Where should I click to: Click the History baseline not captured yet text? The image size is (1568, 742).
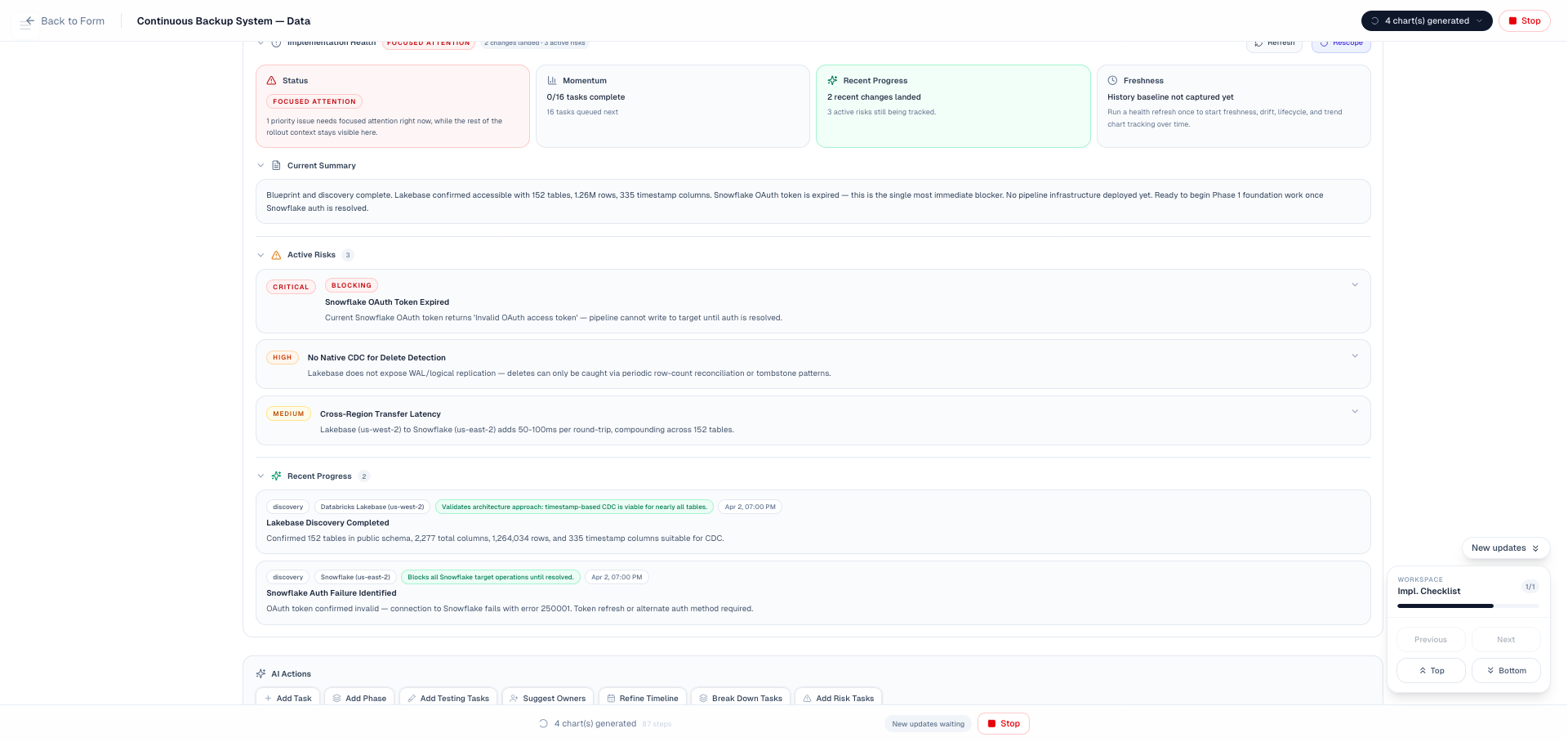[1170, 97]
